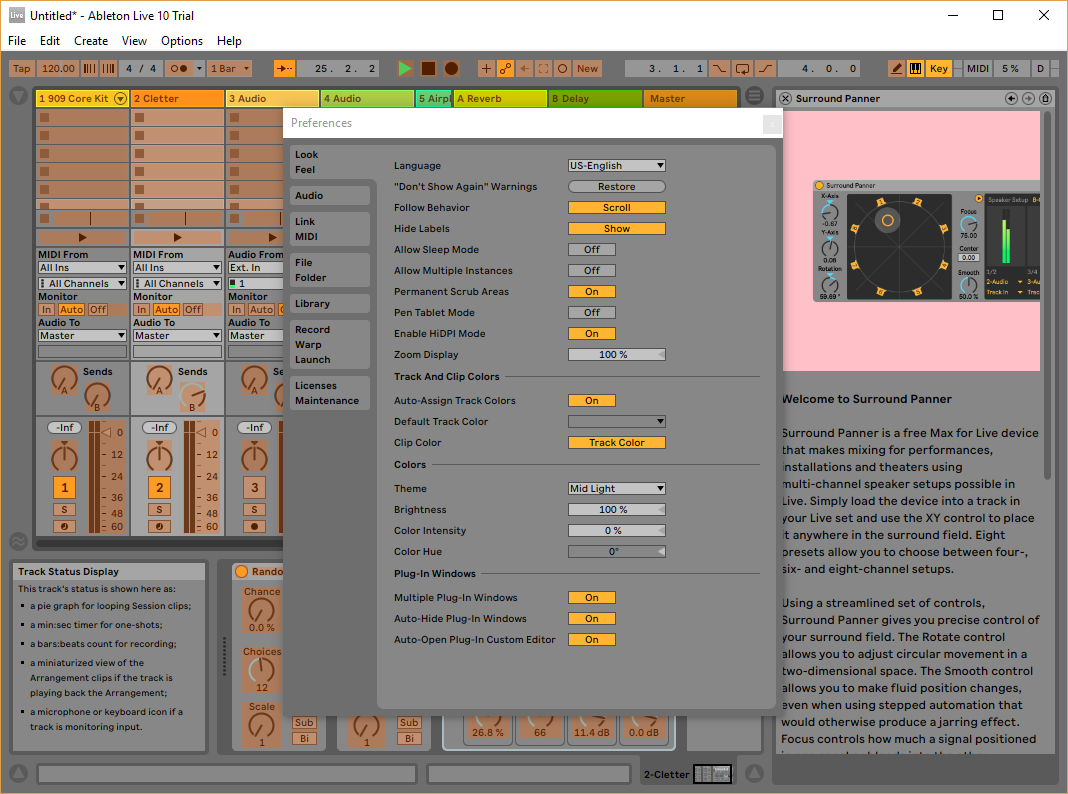
Task: Enable Allow Sleep Mode
Action: coord(592,250)
